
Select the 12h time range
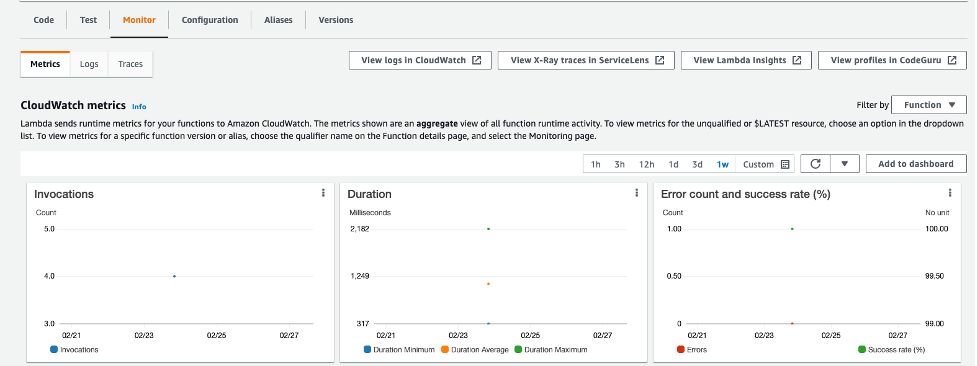point(646,165)
